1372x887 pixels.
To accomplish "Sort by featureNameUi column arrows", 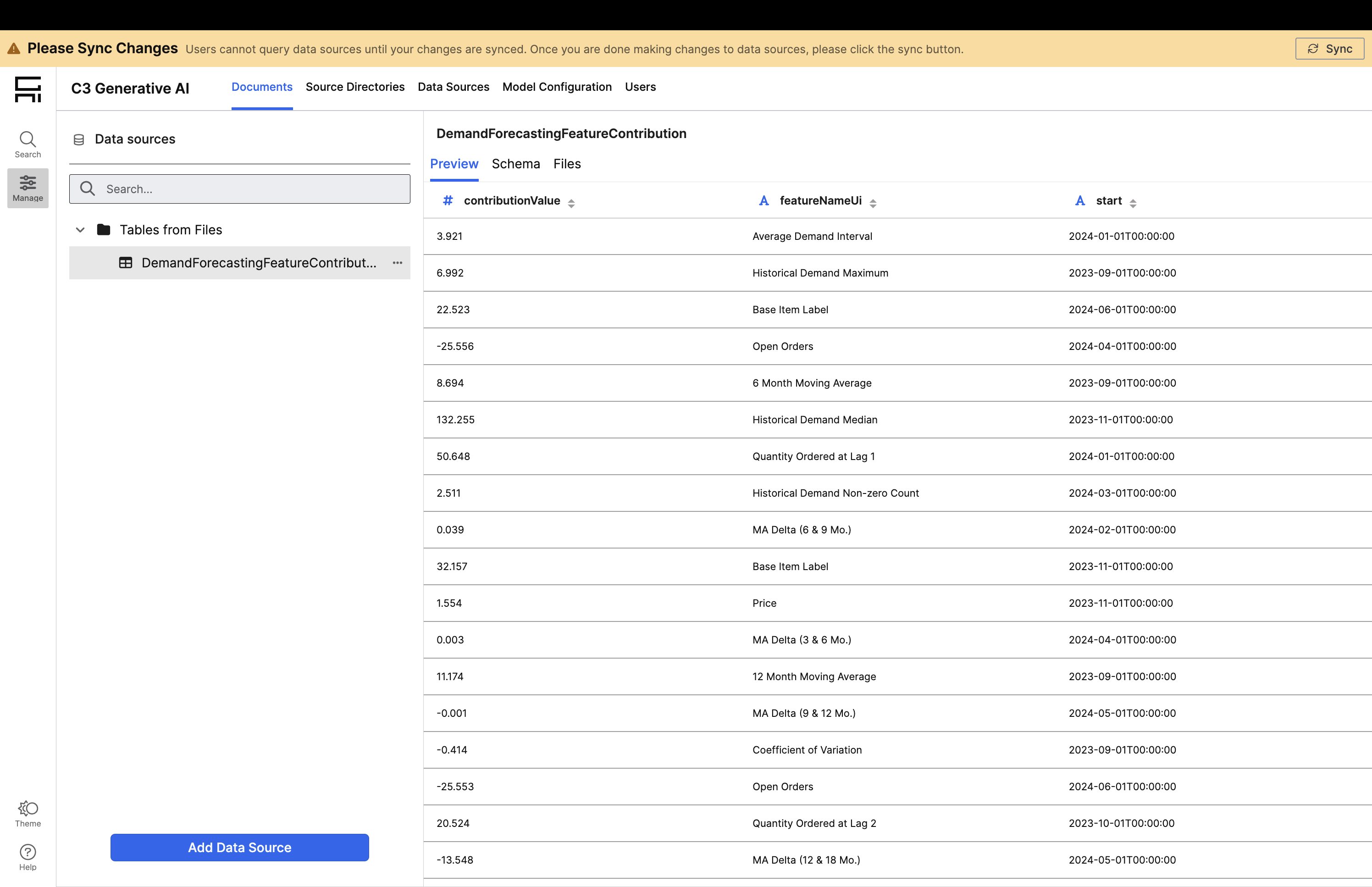I will [x=873, y=203].
